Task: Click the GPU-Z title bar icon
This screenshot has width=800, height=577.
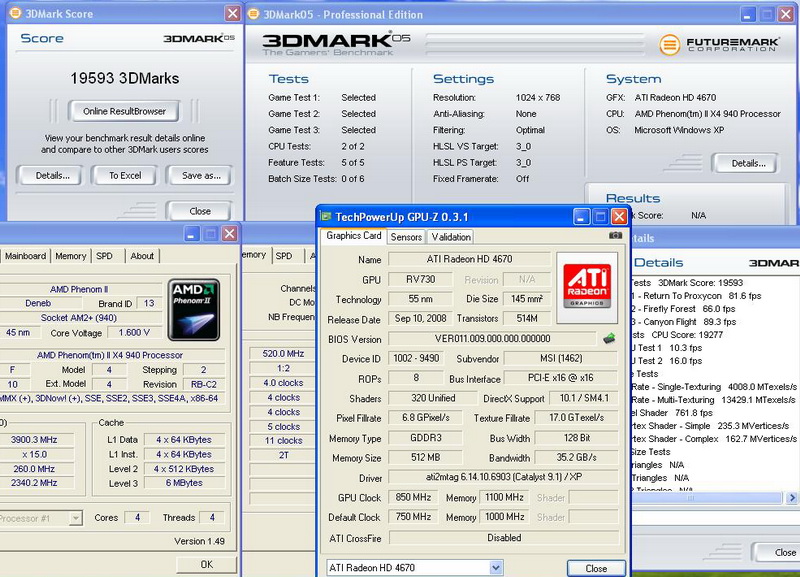Action: click(x=326, y=216)
